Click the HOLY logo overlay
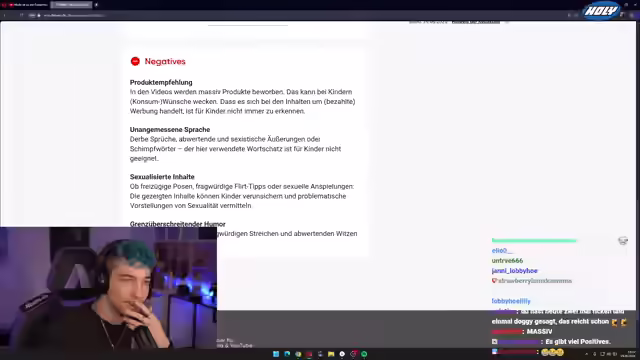Screen dimensions: 640x360 click(x=601, y=11)
